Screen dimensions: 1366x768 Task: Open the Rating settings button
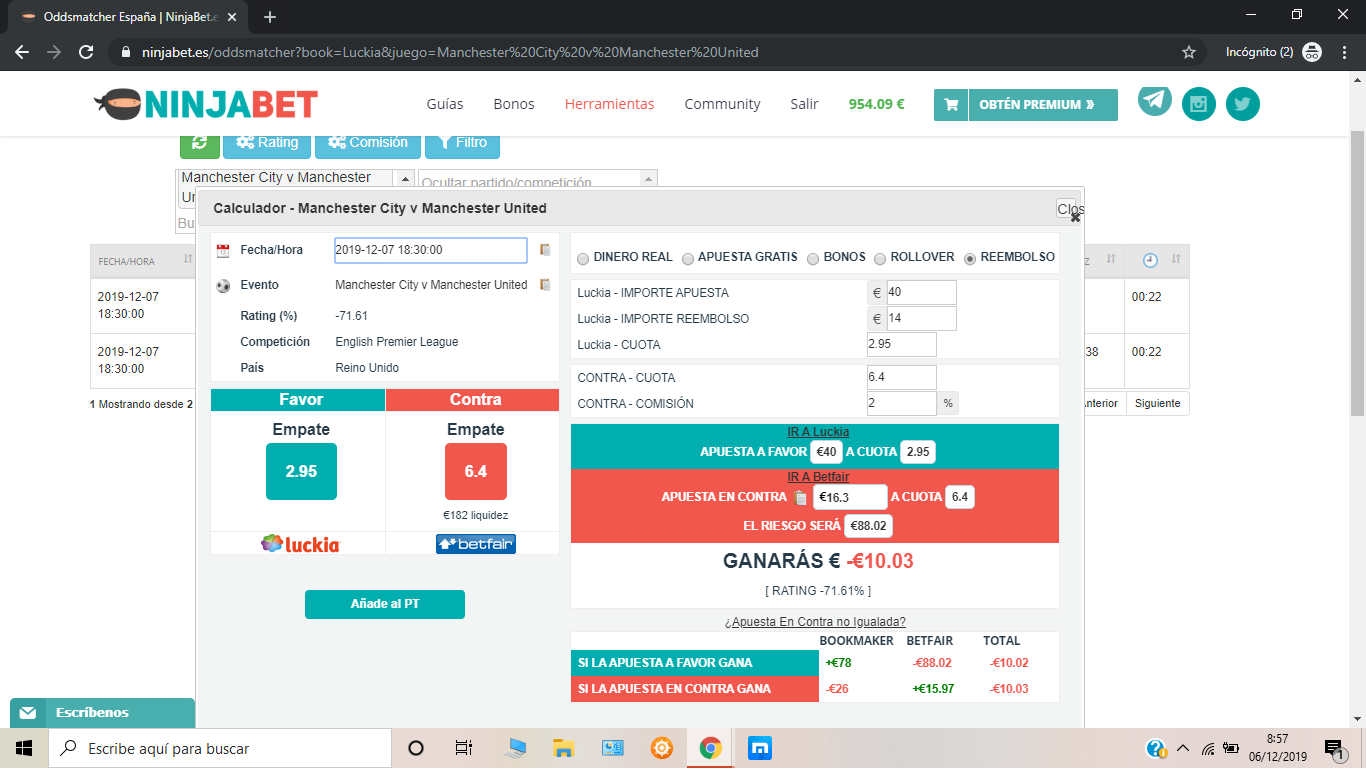pos(267,143)
